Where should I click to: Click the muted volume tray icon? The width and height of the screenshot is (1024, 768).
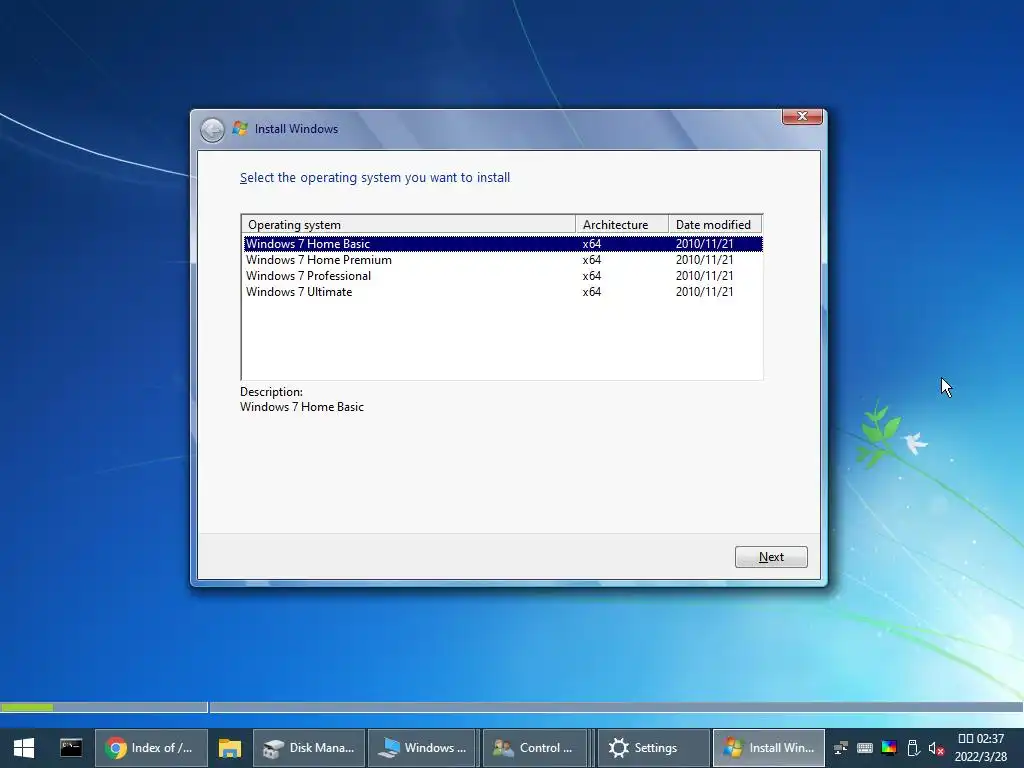[936, 749]
